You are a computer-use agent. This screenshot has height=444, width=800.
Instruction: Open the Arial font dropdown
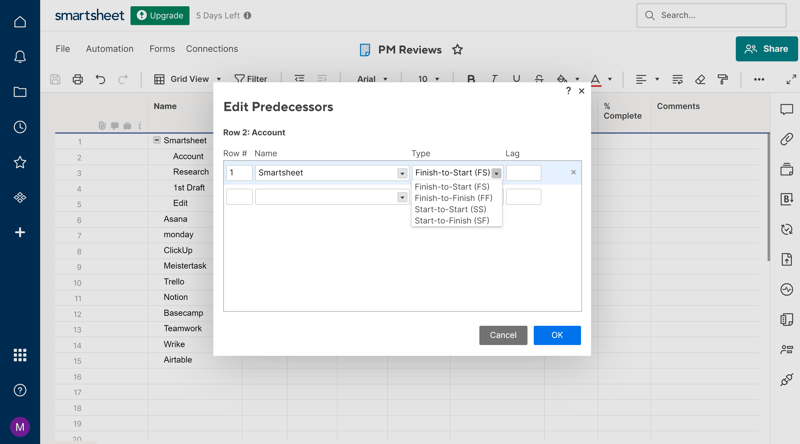(372, 79)
